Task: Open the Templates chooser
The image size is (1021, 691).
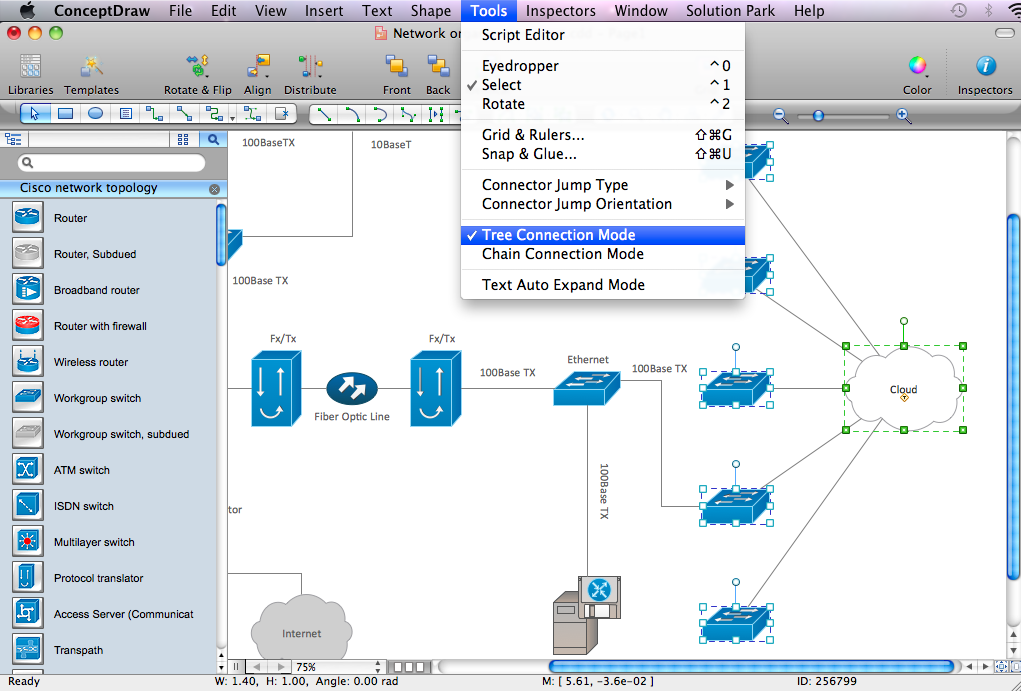Action: coord(91,73)
